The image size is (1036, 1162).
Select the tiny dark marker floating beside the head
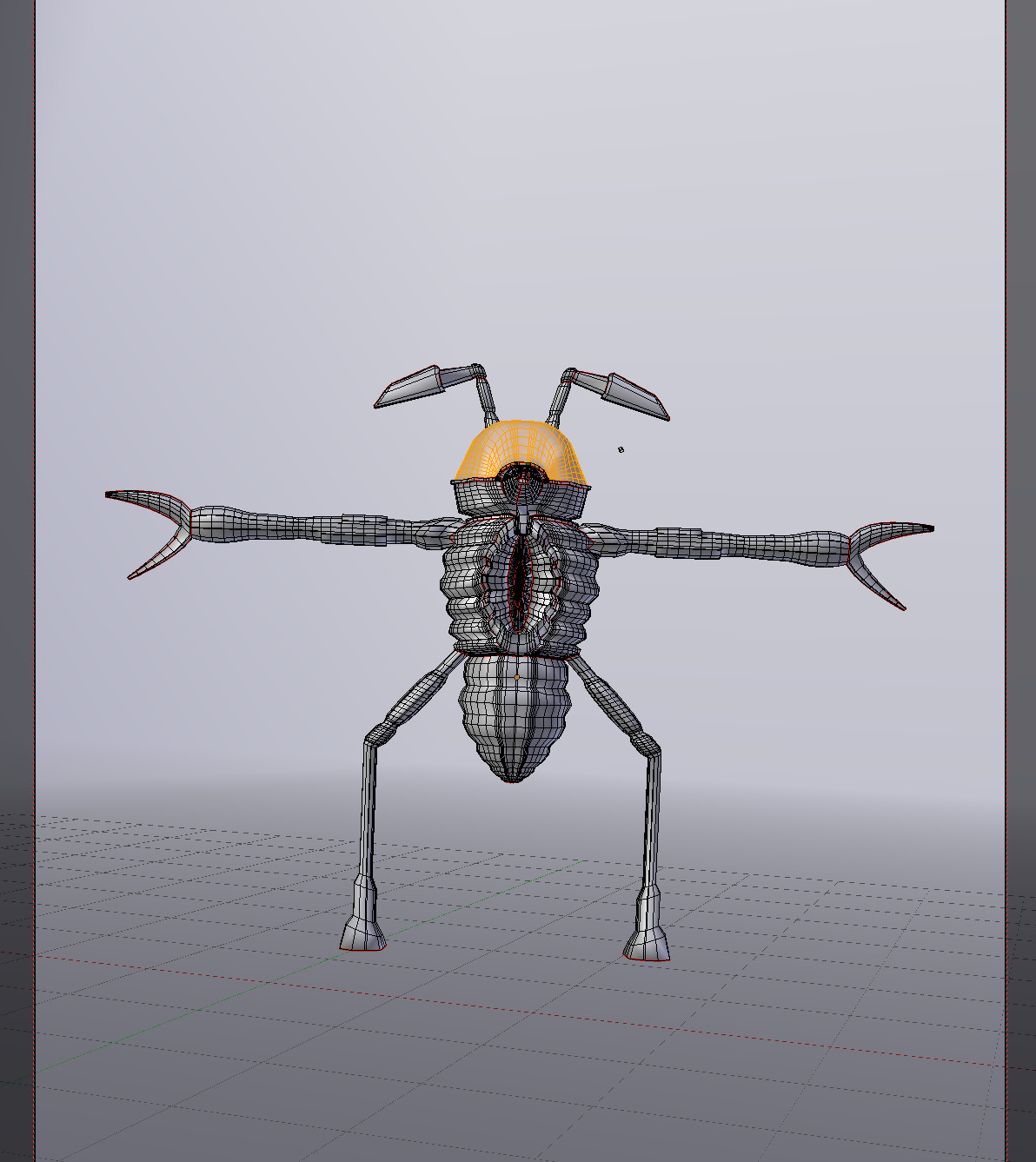coord(621,449)
